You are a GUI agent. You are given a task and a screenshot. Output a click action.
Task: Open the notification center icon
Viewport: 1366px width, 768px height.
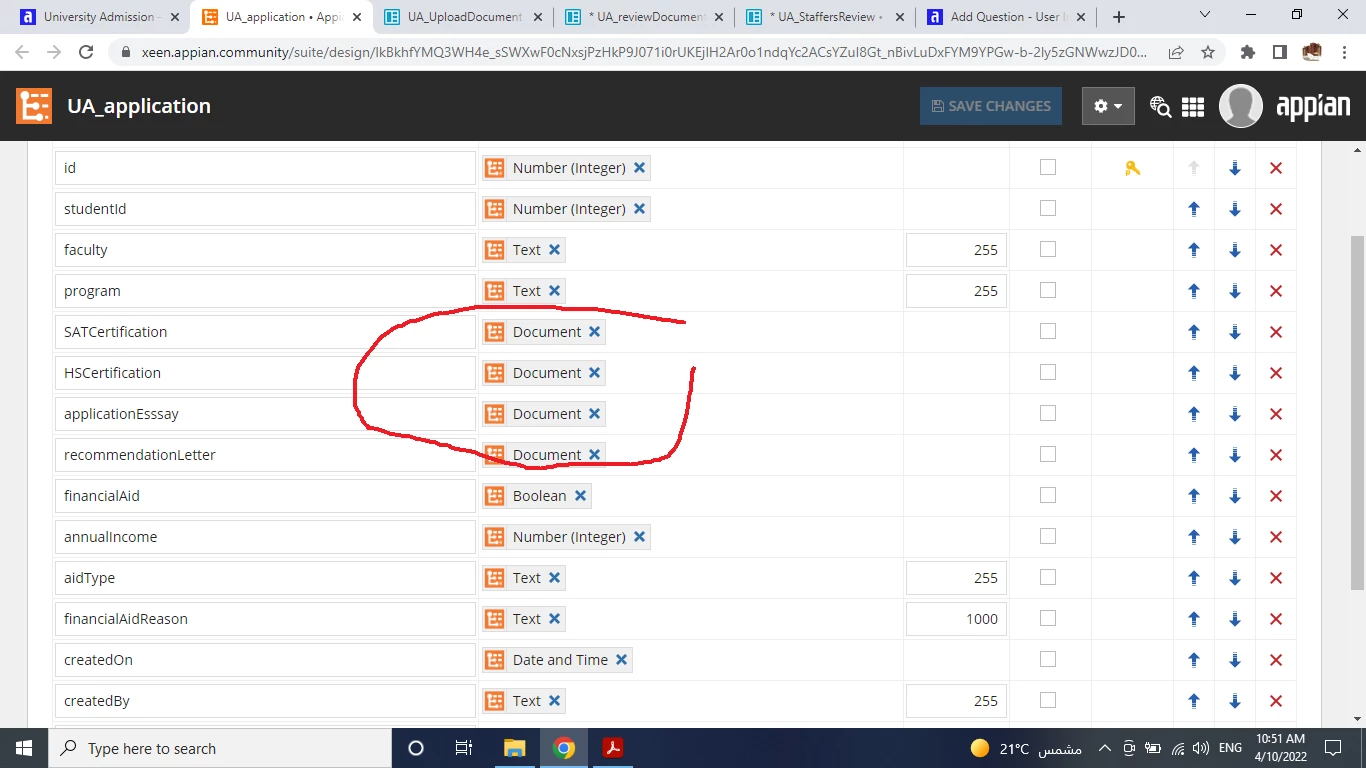(1332, 748)
